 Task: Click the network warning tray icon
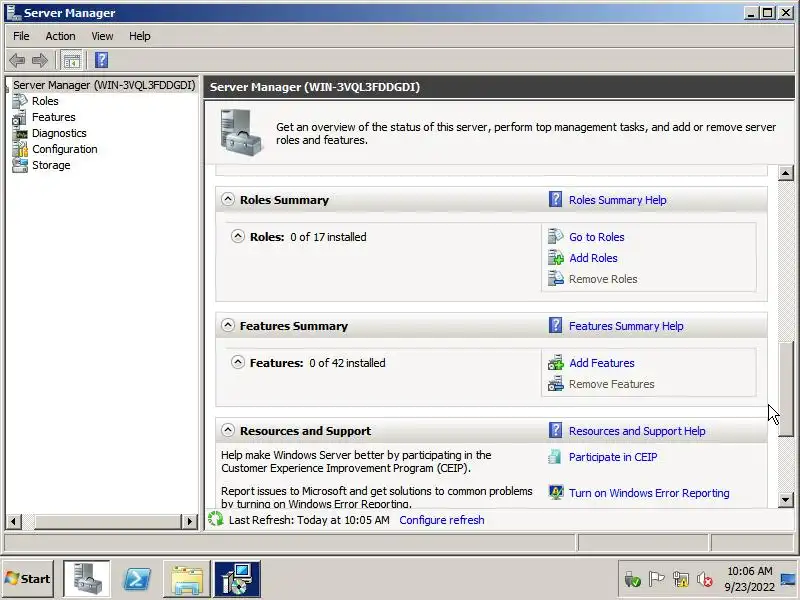[x=681, y=579]
